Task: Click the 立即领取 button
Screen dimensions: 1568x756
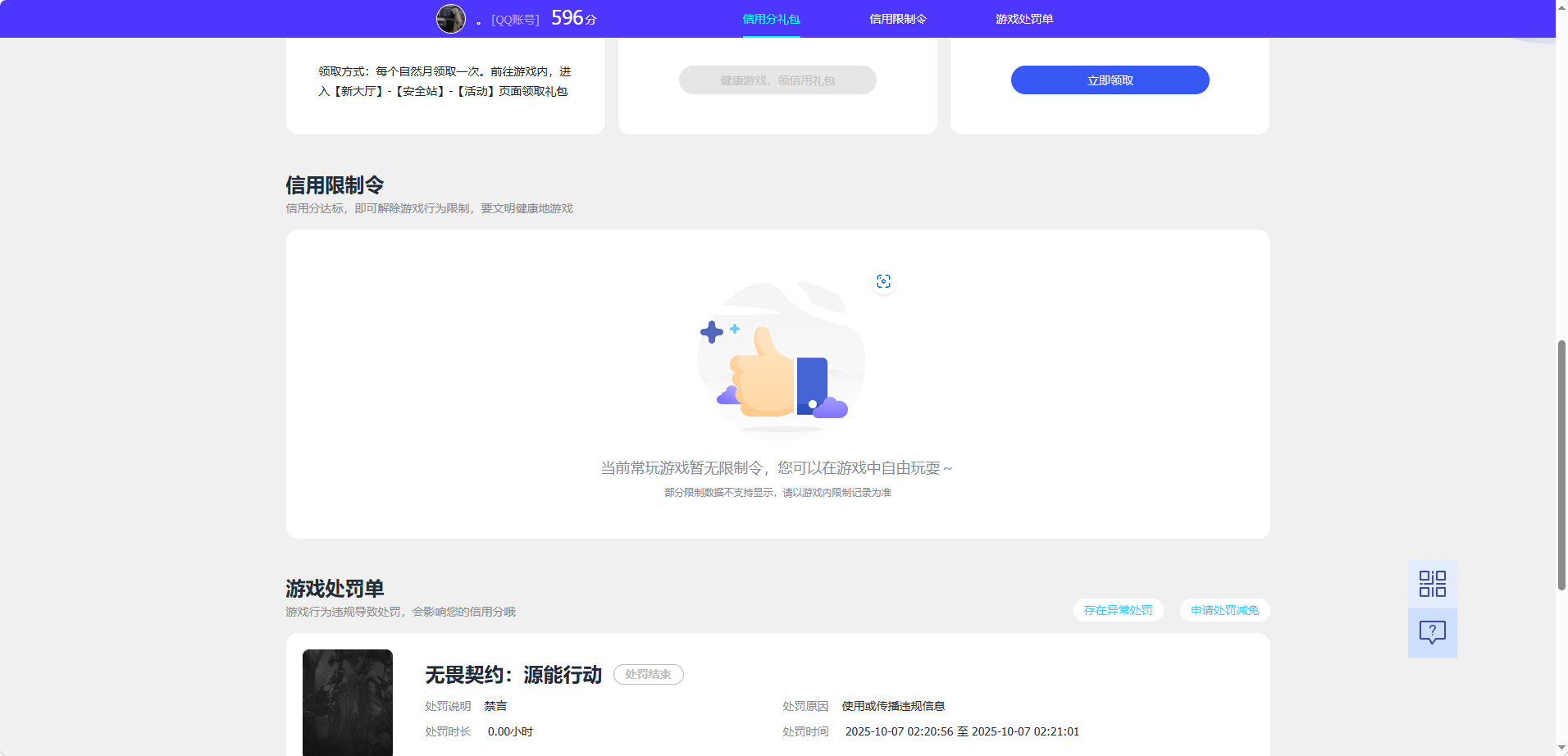Action: (x=1110, y=80)
